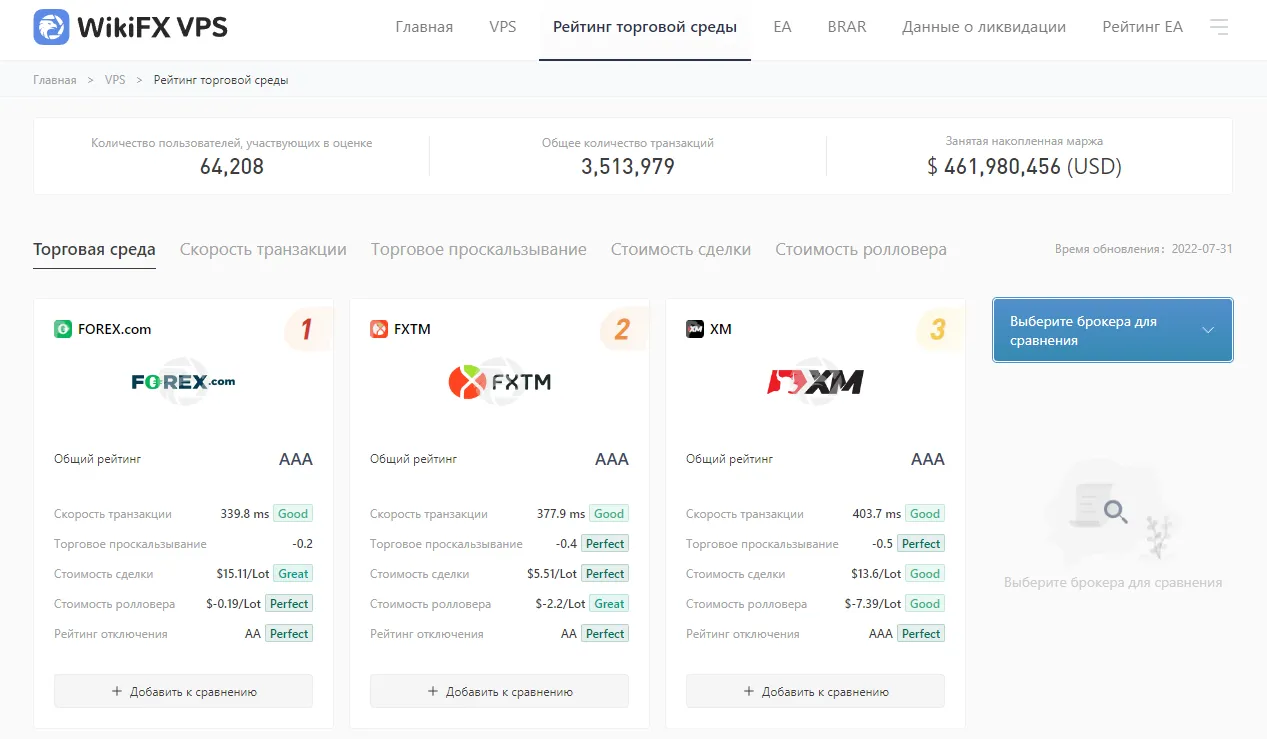Click the FXTM small red broker icon
1267x739 pixels.
(x=379, y=329)
